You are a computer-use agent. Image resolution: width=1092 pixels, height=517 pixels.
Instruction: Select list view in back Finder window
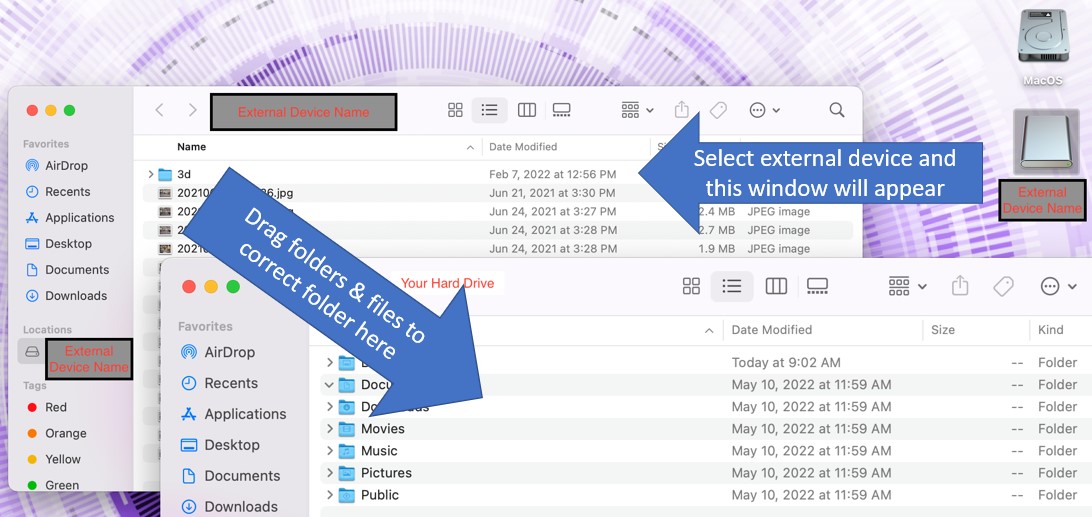pyautogui.click(x=489, y=110)
